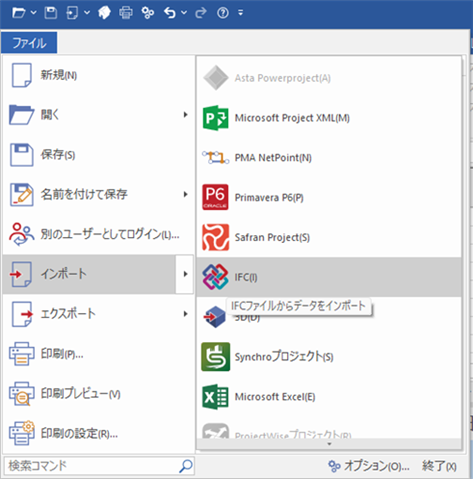Import from PMA NetPoint(N)
Image resolution: width=473 pixels, height=479 pixels.
[x=329, y=158]
